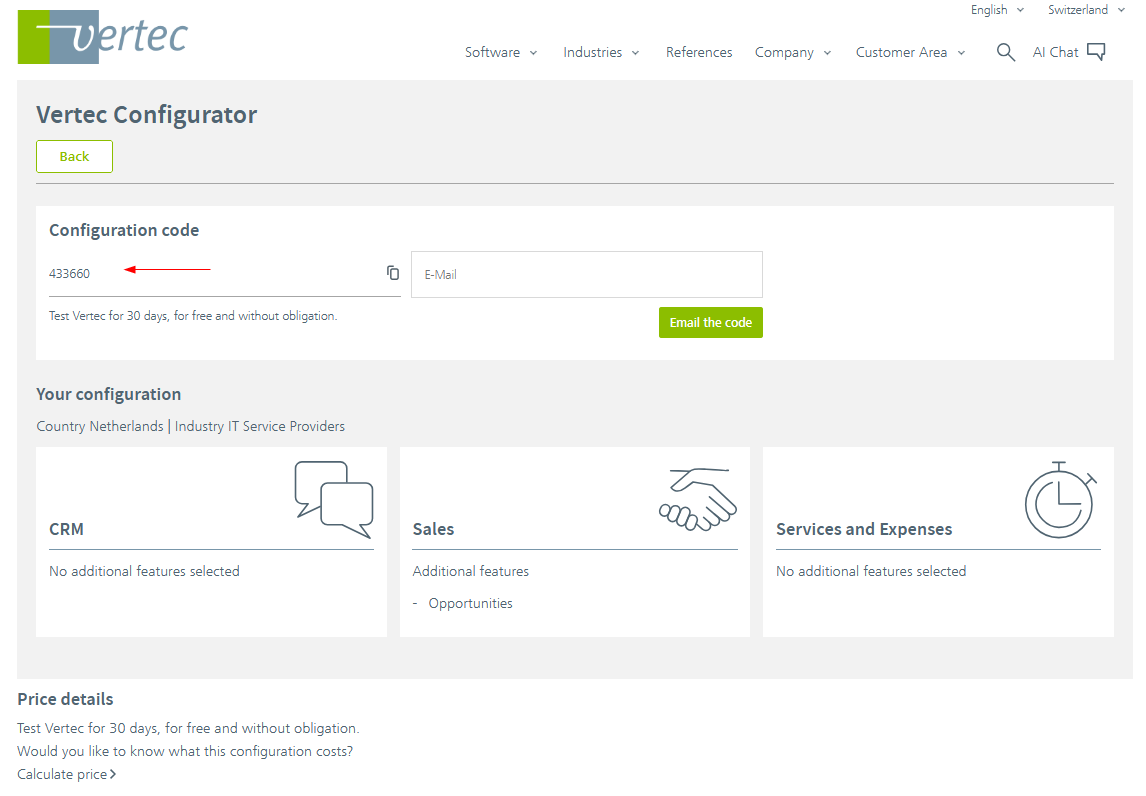Click the Back button
This screenshot has width=1146, height=796.
pyautogui.click(x=75, y=156)
